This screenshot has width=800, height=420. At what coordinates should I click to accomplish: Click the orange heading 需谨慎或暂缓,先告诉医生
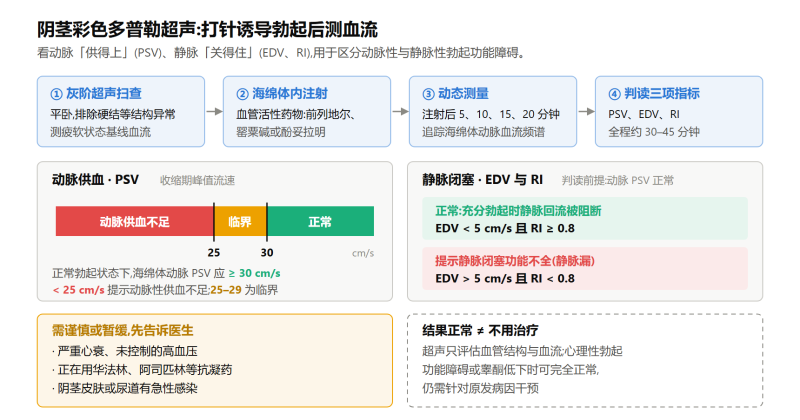tap(122, 330)
